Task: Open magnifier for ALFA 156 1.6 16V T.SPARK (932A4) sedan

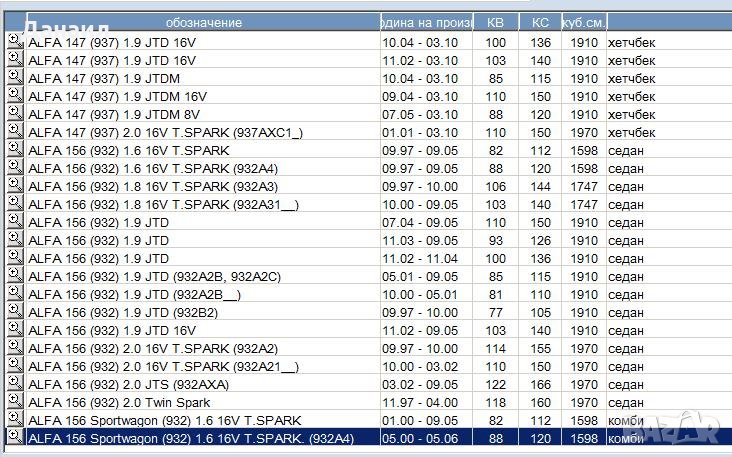Action: (14, 167)
